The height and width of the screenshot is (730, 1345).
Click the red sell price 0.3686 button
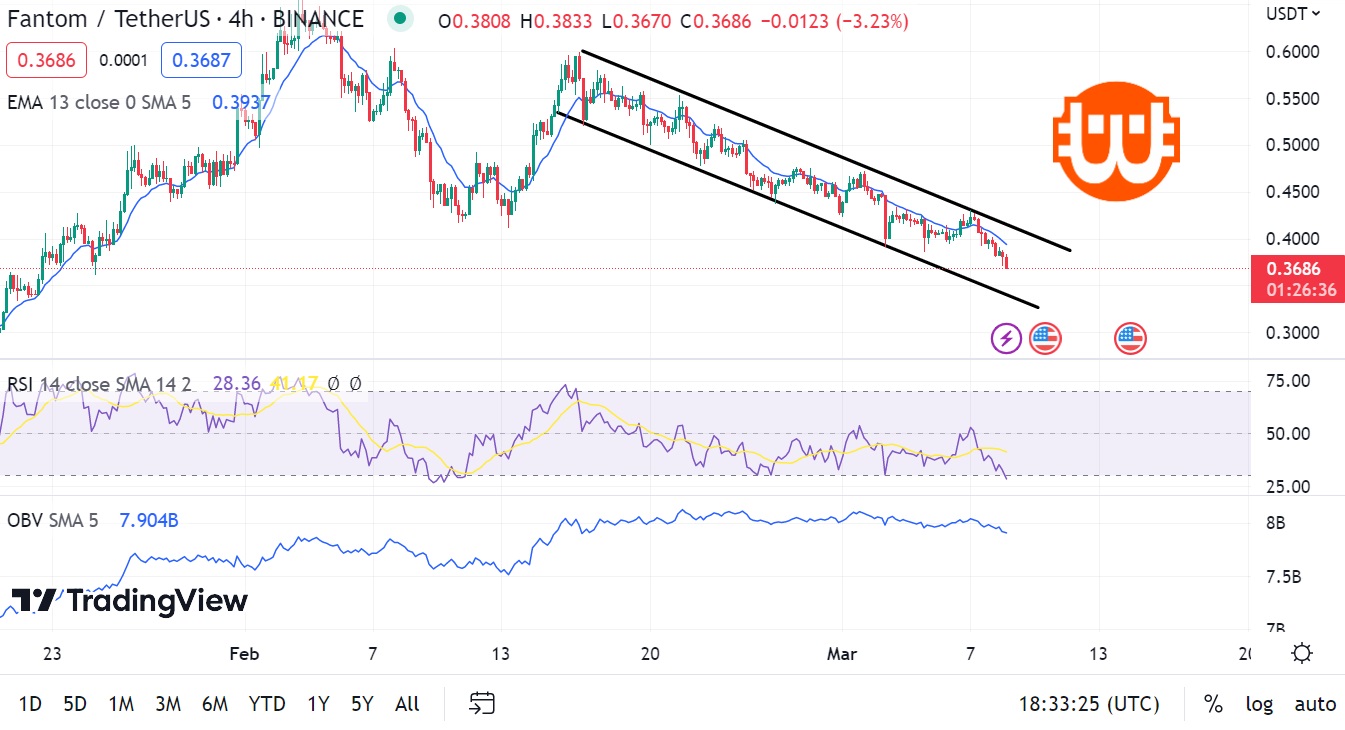(46, 60)
